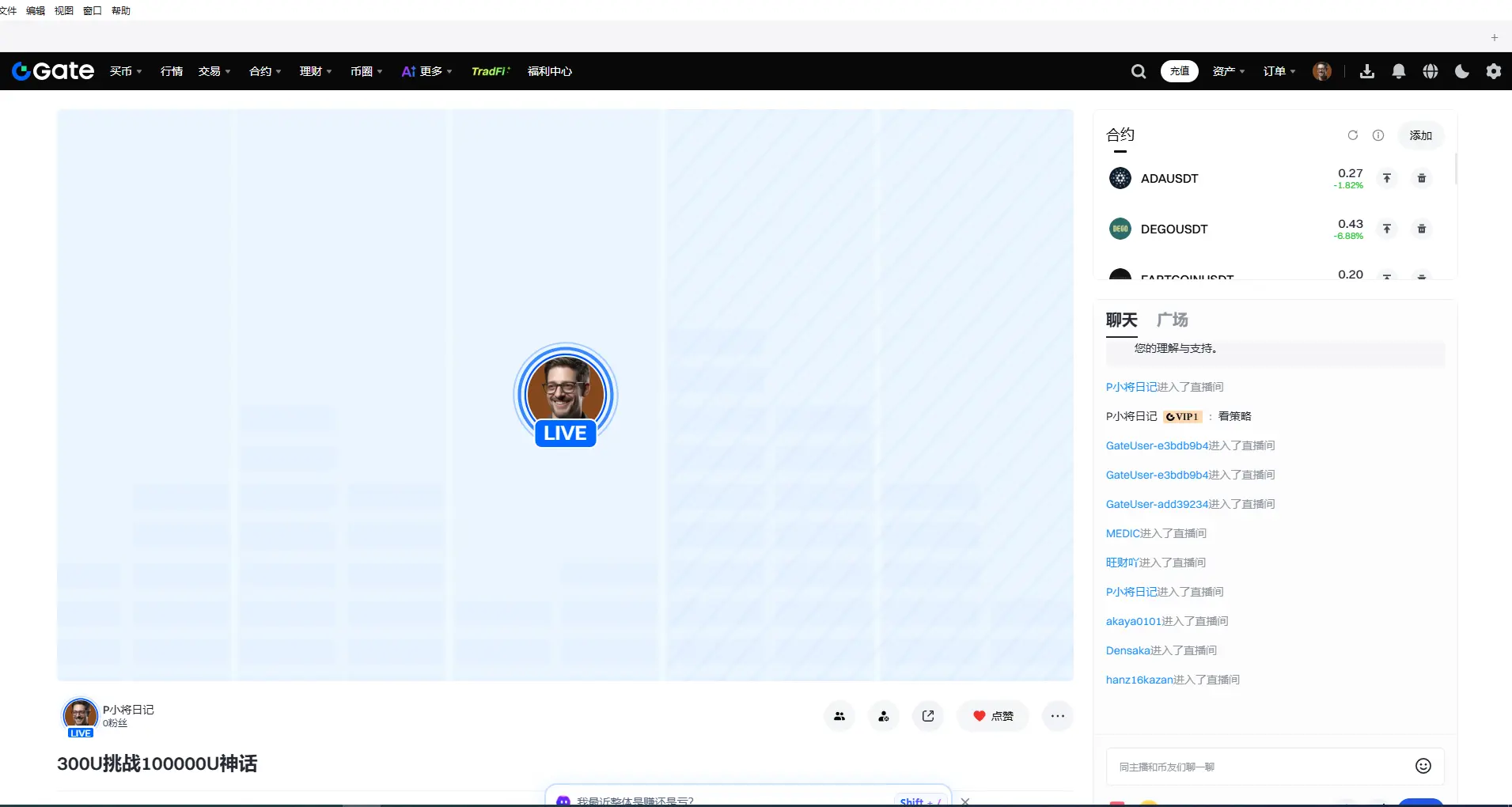
Task: Click the 看策略 chat message
Action: (x=1235, y=416)
